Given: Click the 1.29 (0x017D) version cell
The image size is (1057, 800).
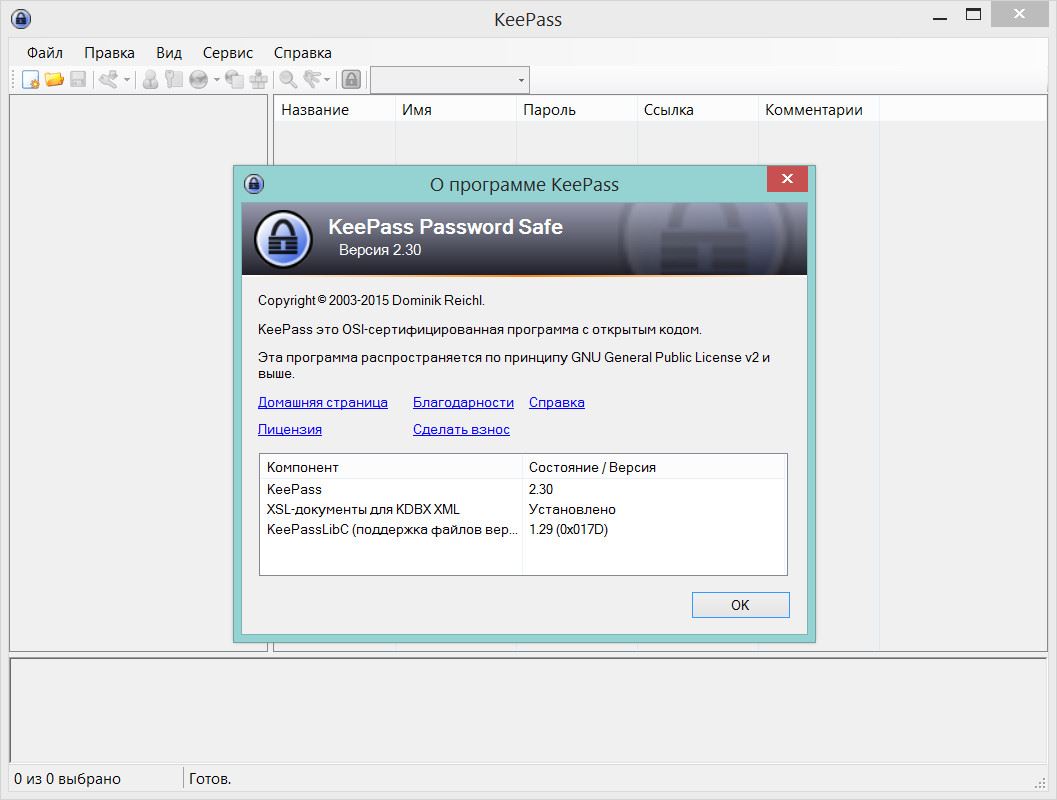Looking at the screenshot, I should click(568, 529).
